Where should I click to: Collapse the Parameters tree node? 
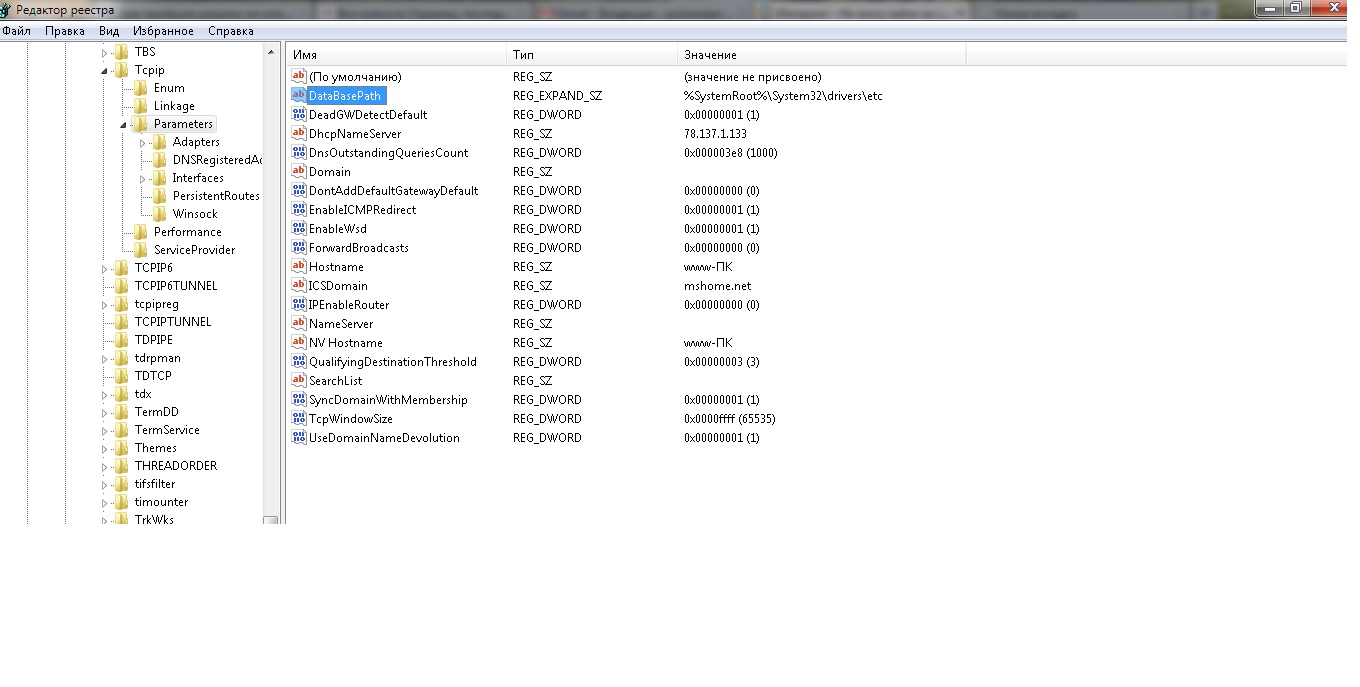click(124, 125)
